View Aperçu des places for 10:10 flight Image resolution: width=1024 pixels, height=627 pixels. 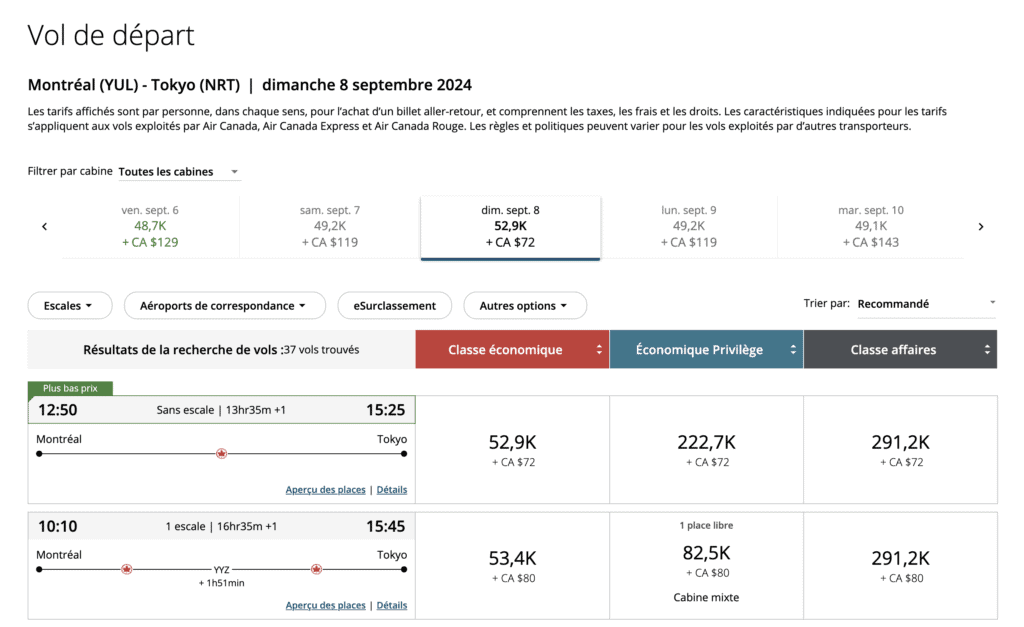(x=325, y=605)
